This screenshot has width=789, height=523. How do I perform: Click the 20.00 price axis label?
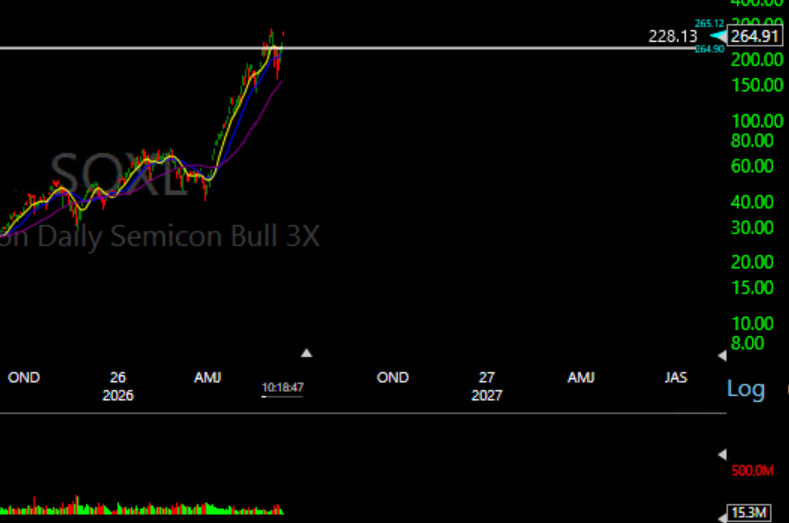click(x=752, y=262)
